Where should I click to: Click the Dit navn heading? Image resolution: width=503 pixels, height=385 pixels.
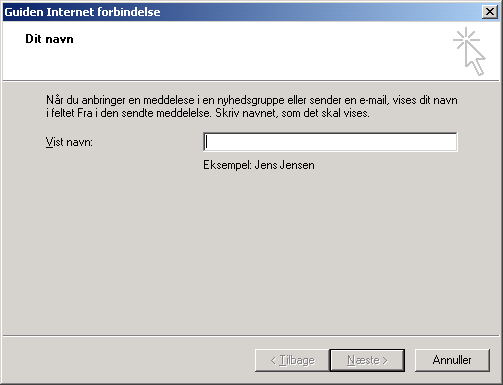[x=49, y=39]
